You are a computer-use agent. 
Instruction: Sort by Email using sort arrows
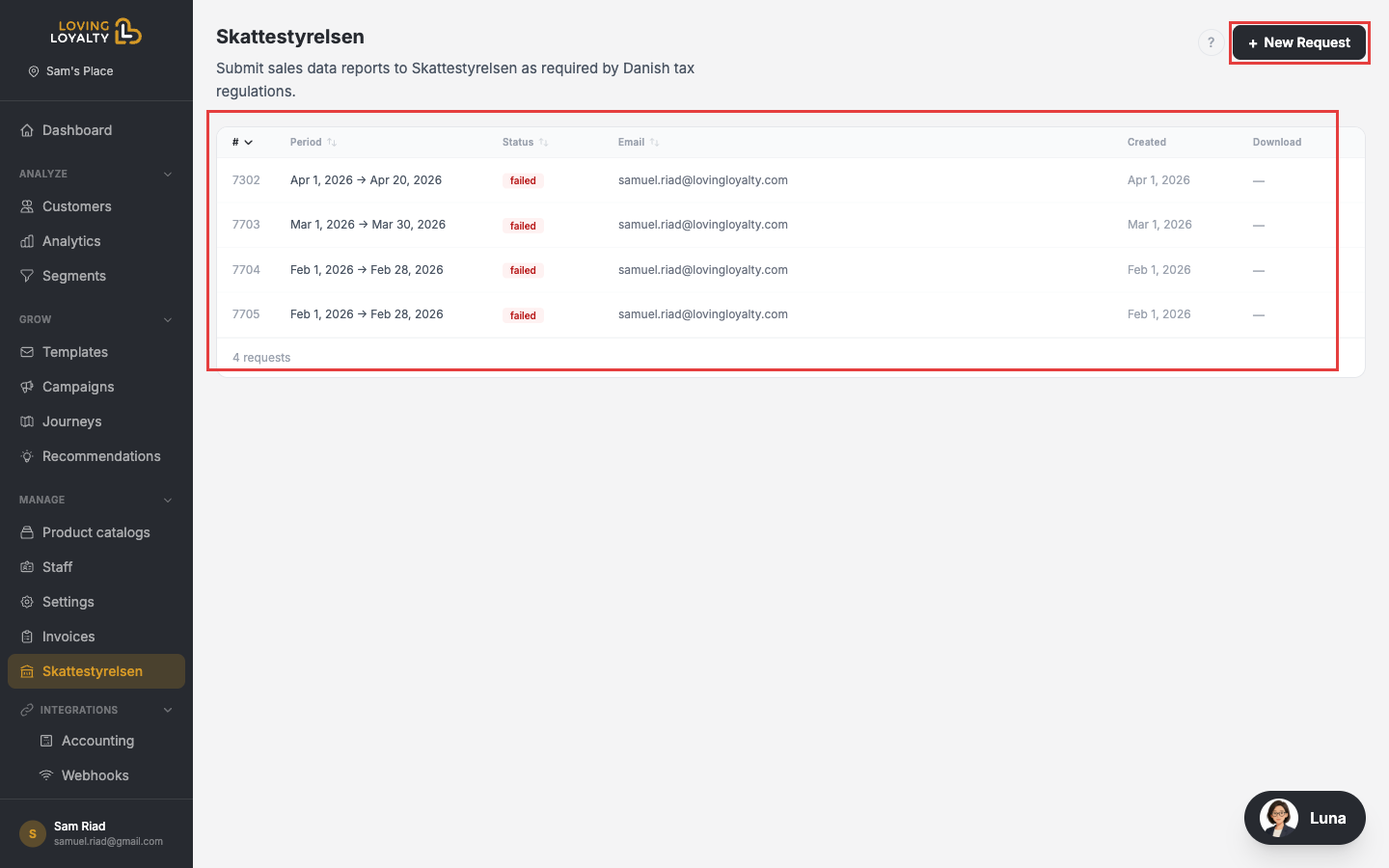tap(655, 142)
